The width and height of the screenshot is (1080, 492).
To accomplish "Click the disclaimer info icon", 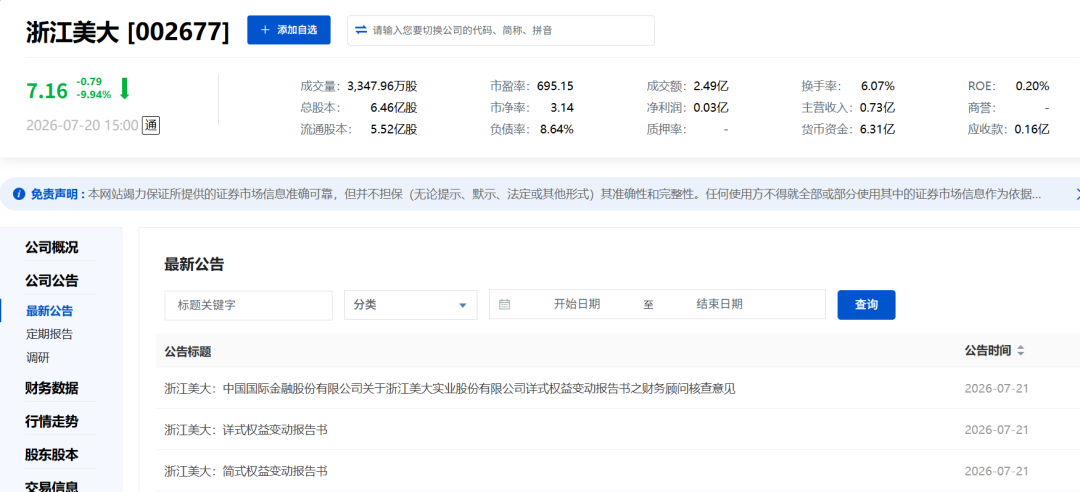I will click(19, 194).
